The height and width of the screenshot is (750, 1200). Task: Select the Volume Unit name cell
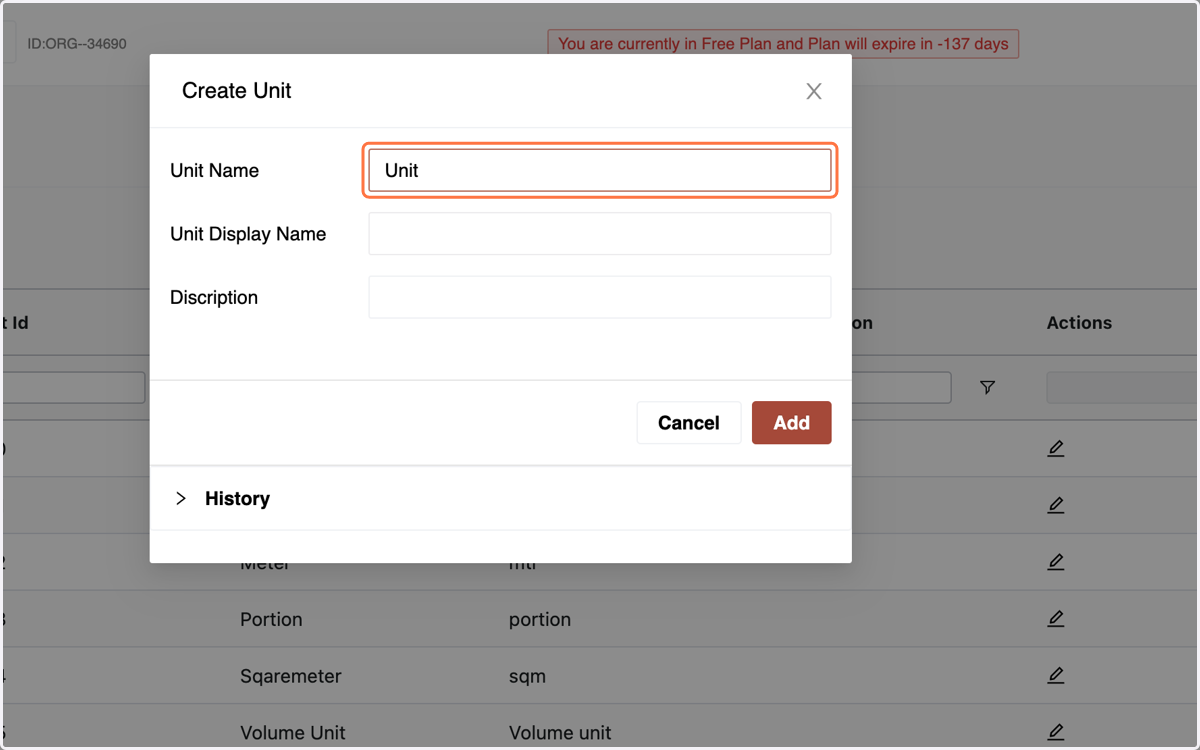(x=293, y=732)
